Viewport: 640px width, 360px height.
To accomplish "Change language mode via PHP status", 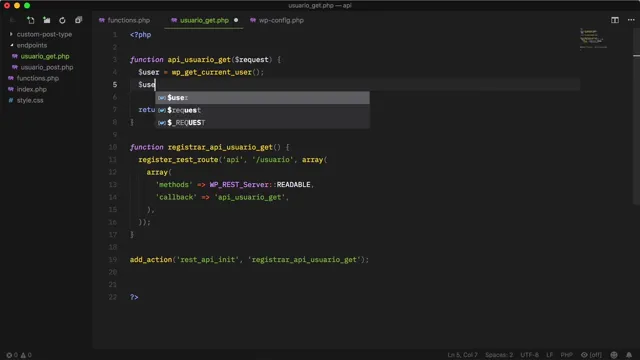I will [x=567, y=355].
